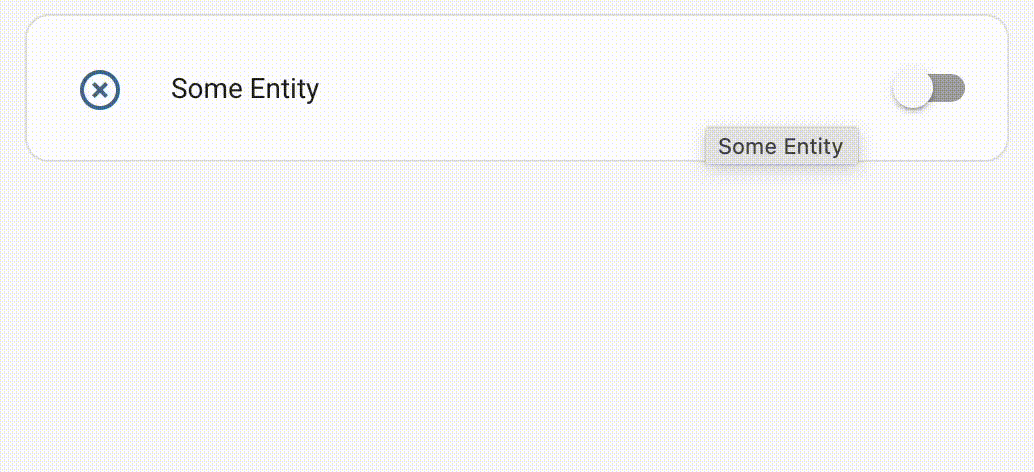
Task: Toggle the Some Entity switch on
Action: 929,88
